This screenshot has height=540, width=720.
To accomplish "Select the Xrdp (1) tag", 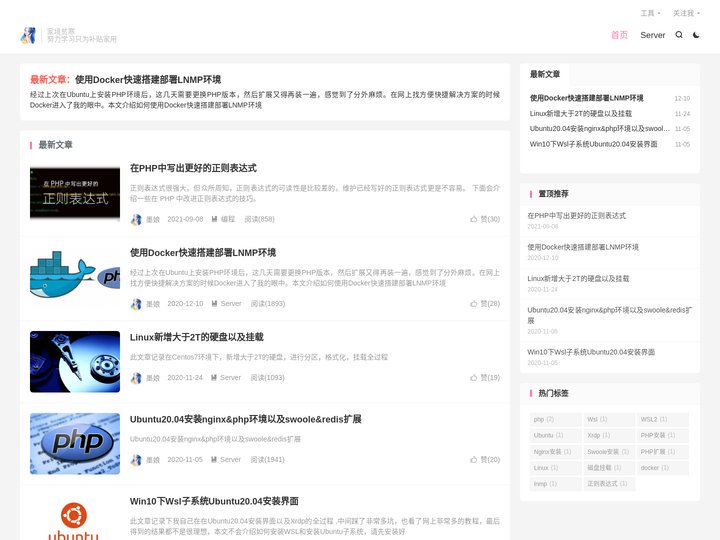I will pyautogui.click(x=609, y=435).
